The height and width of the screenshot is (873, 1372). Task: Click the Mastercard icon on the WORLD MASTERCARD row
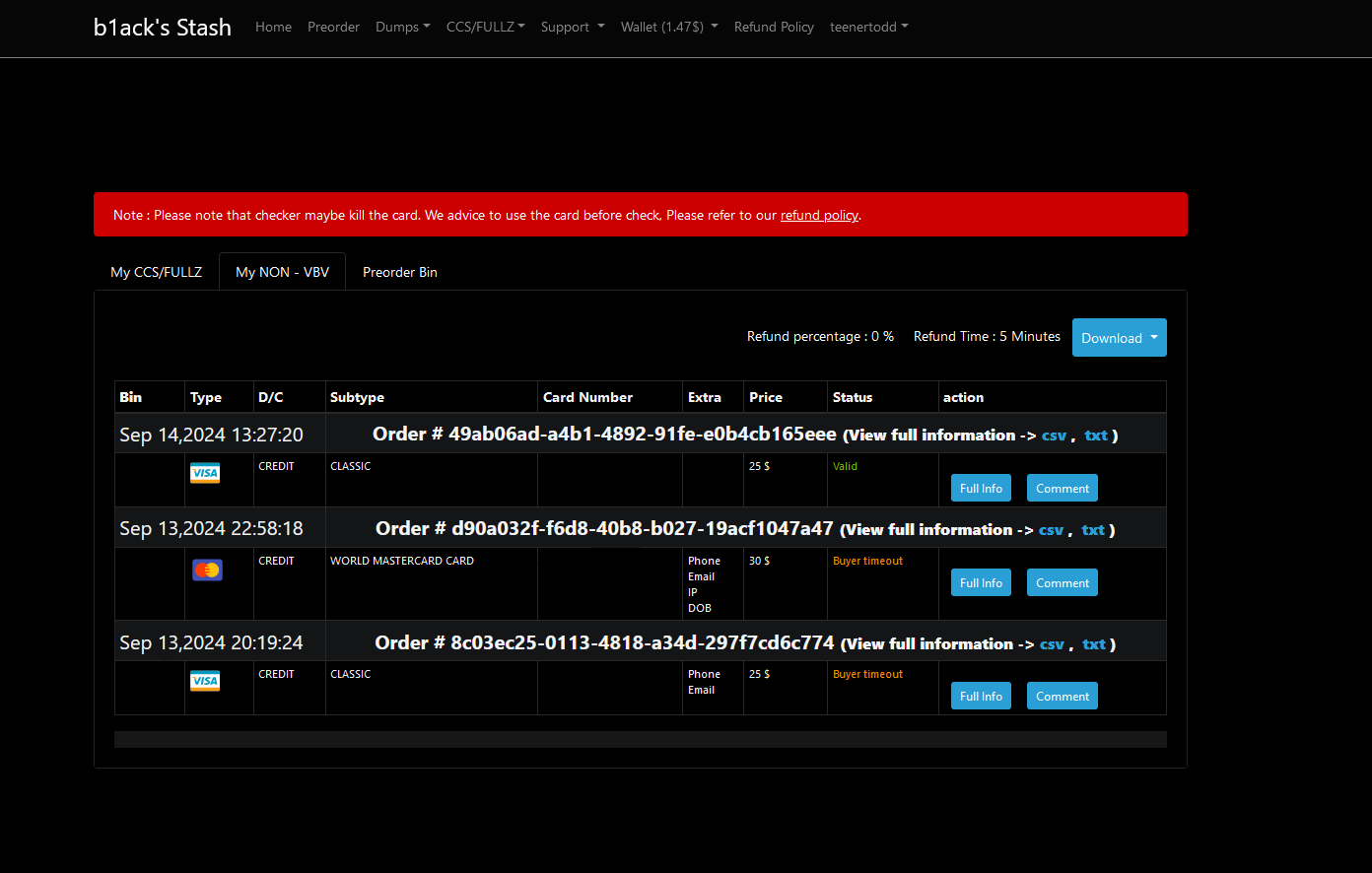pyautogui.click(x=207, y=569)
